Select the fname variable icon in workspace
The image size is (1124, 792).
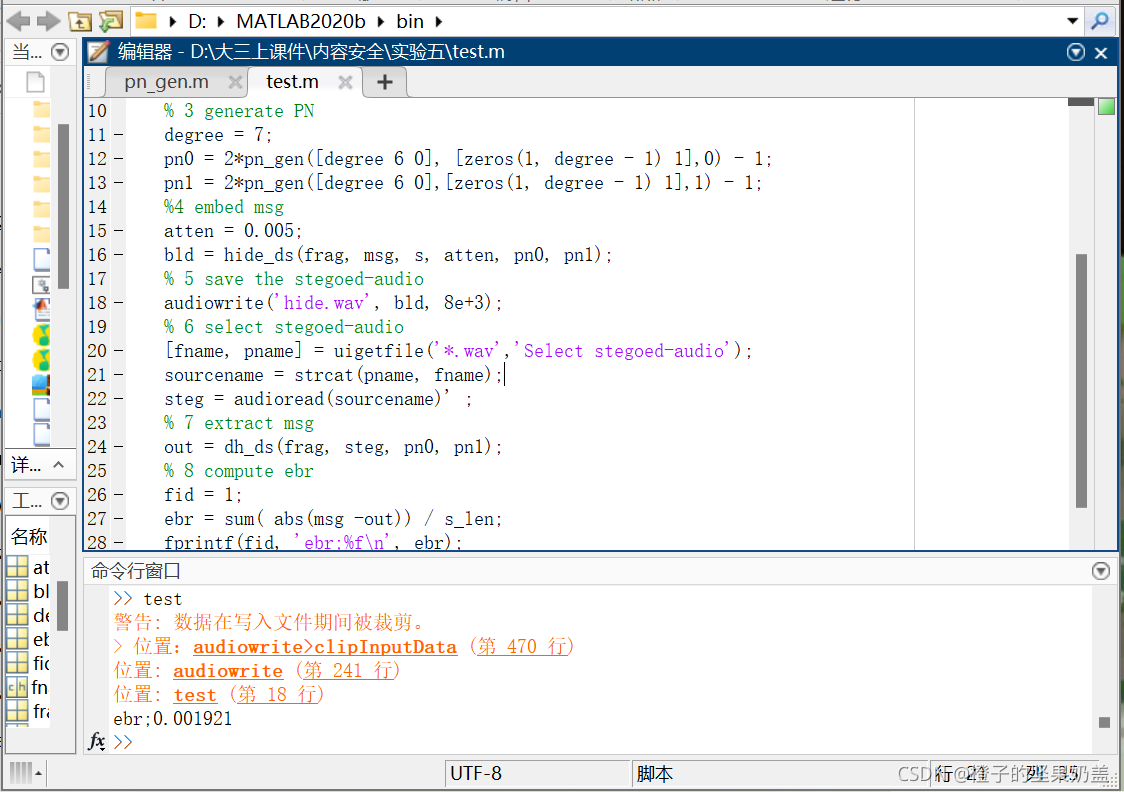[x=17, y=687]
